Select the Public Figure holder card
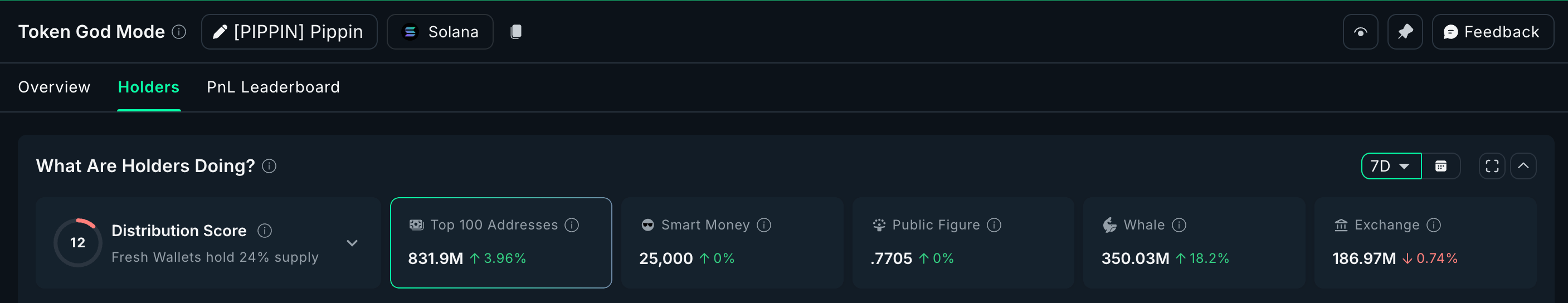 (x=962, y=242)
